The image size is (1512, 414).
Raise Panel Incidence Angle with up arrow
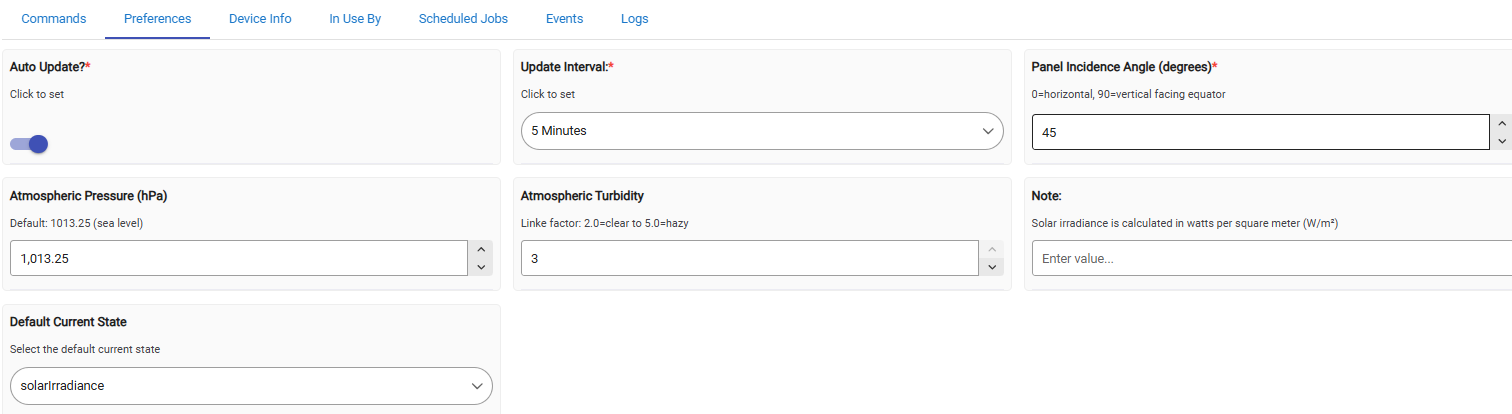pos(1501,123)
